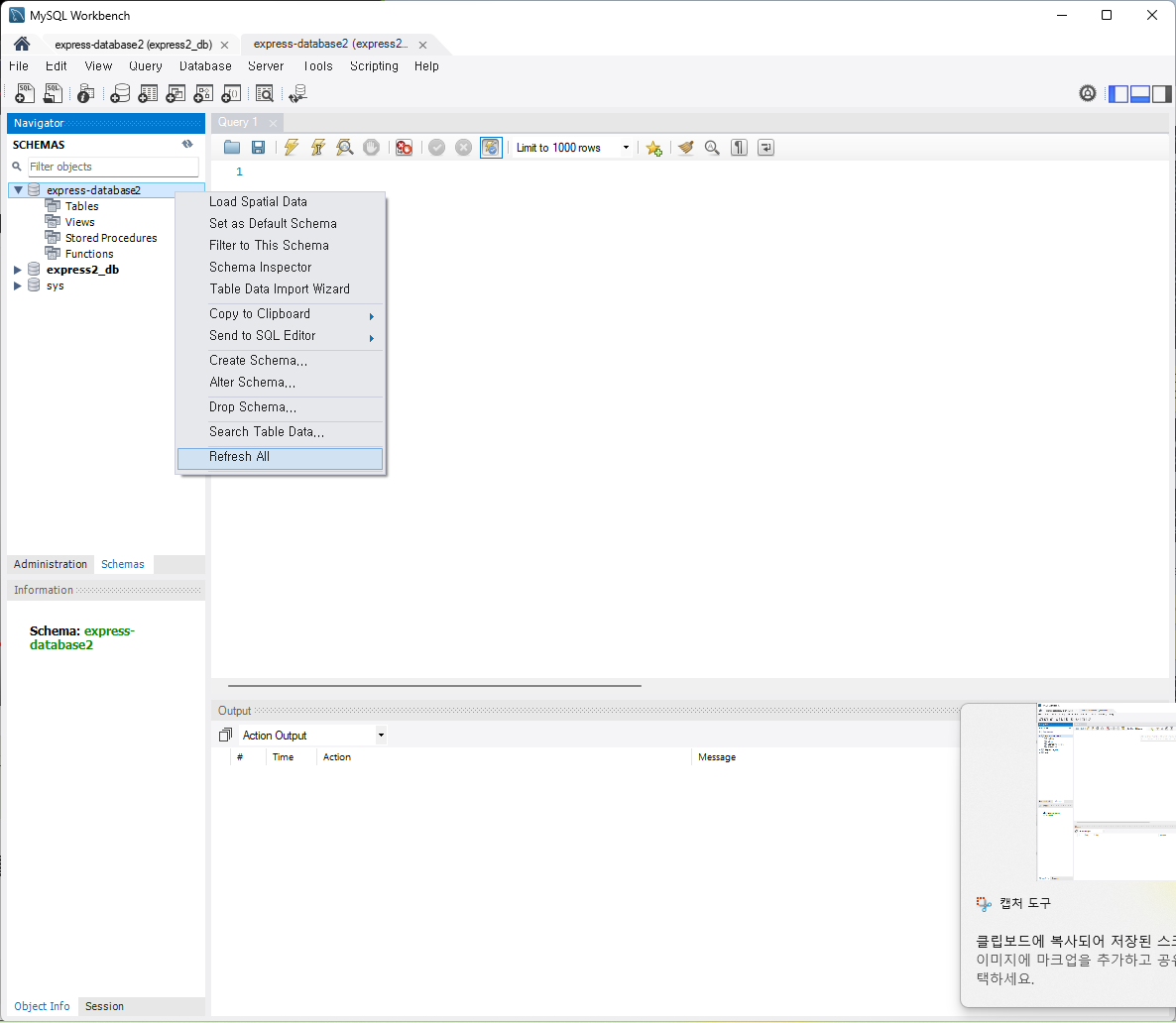Viewport: 1176px width, 1023px height.
Task: Click the output panel copy icon
Action: point(225,735)
